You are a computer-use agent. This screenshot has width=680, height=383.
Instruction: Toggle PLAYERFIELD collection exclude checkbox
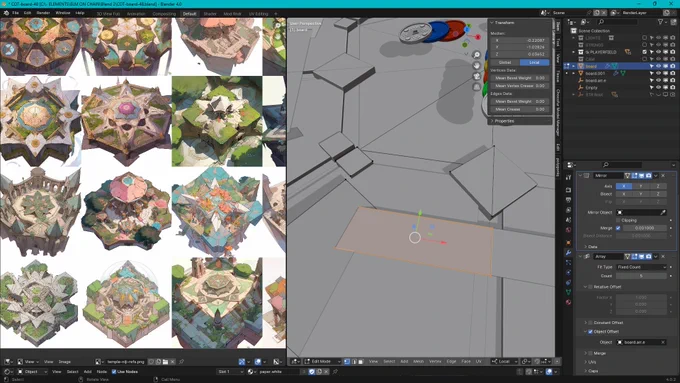645,52
